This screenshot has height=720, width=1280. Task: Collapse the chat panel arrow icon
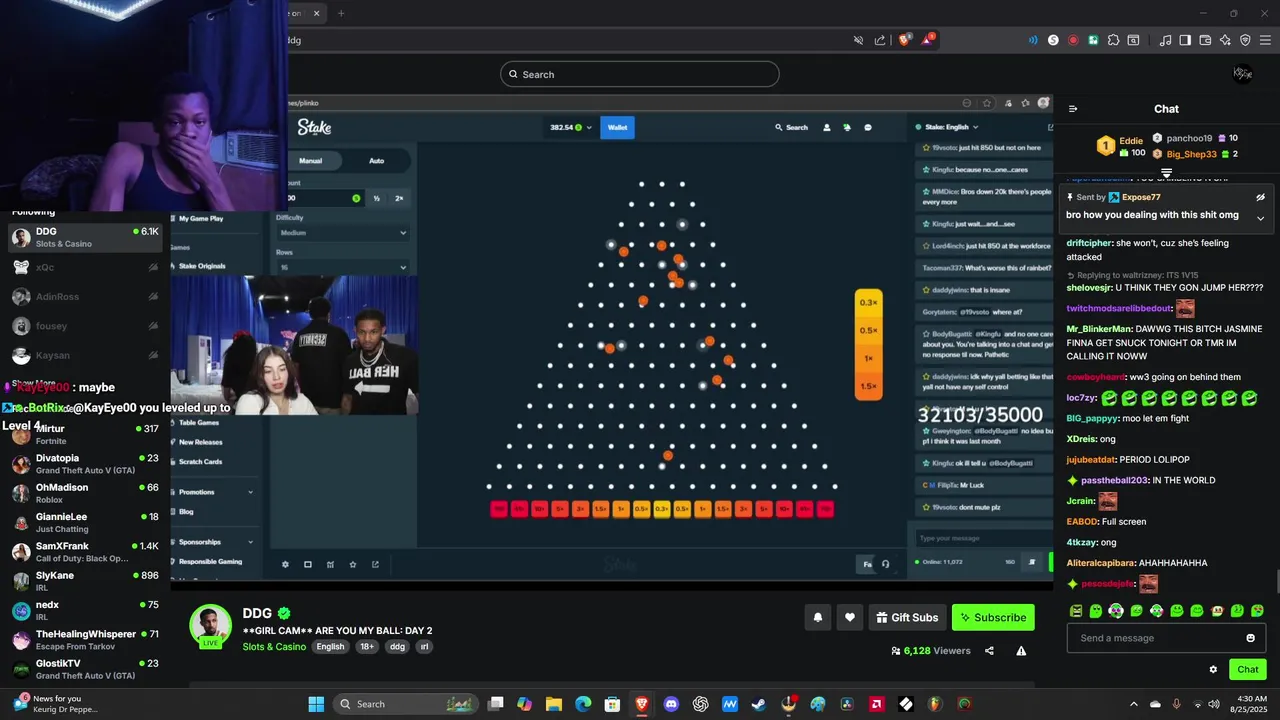pos(1073,109)
